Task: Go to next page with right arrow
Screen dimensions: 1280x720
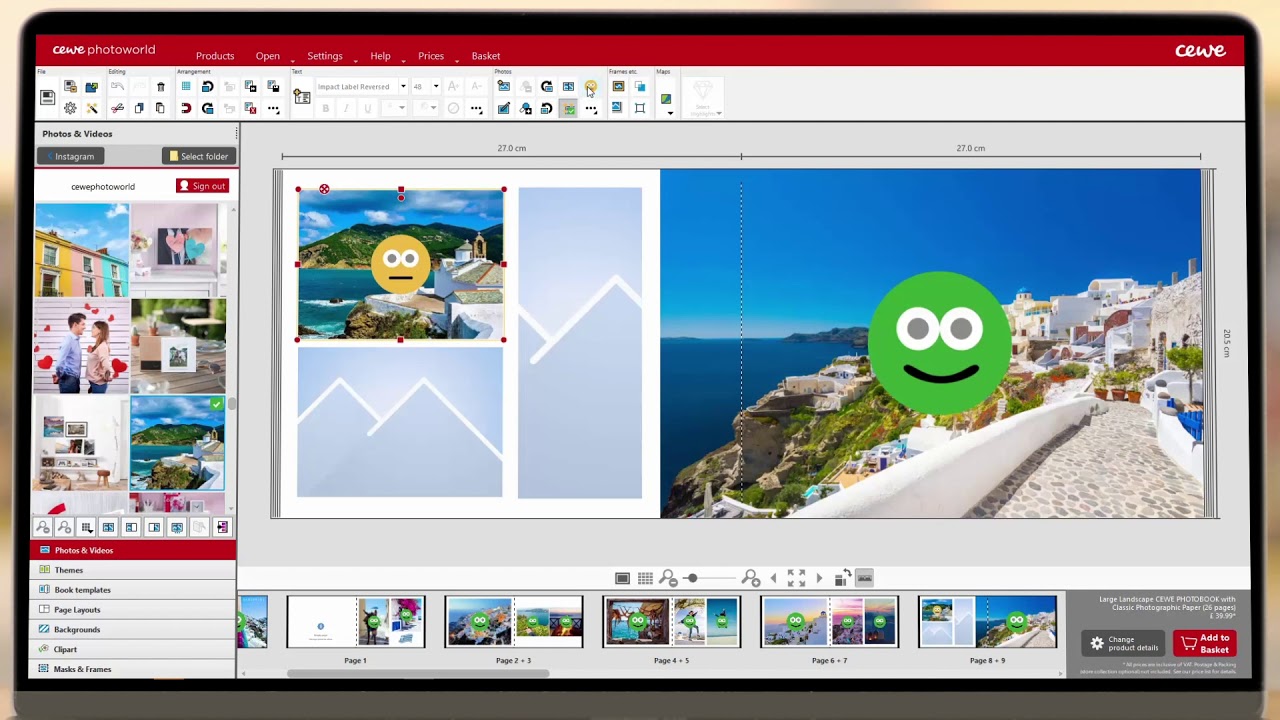Action: coord(819,578)
